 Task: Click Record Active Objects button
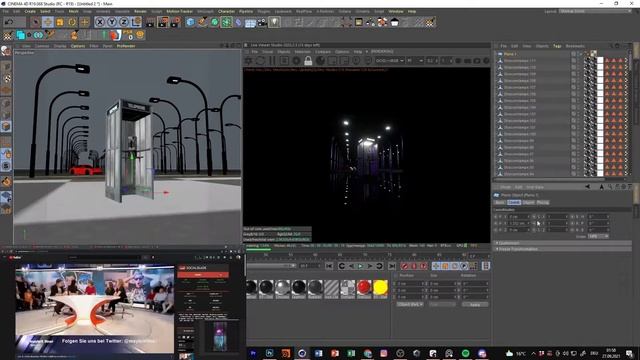point(404,266)
